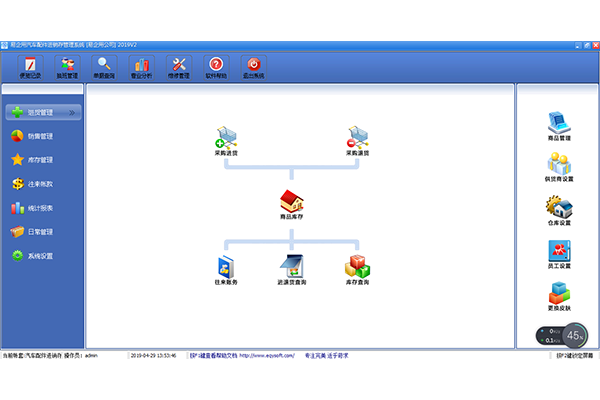The height and width of the screenshot is (400, 600).
Task: Open software help with the red question-mark icon
Action: pyautogui.click(x=216, y=68)
